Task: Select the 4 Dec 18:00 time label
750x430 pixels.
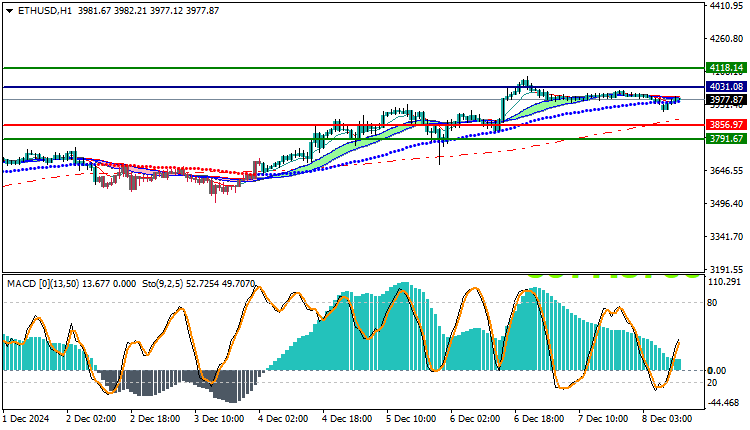Action: [348, 419]
